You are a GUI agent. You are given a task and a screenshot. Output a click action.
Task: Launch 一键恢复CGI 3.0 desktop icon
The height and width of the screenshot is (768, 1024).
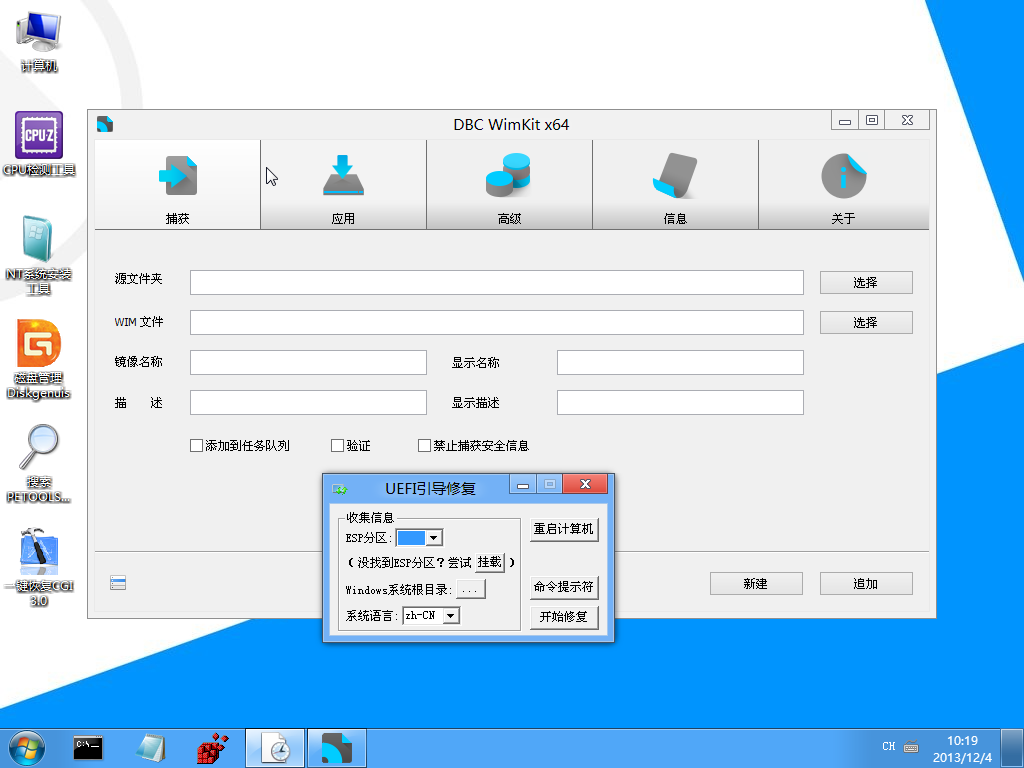39,567
